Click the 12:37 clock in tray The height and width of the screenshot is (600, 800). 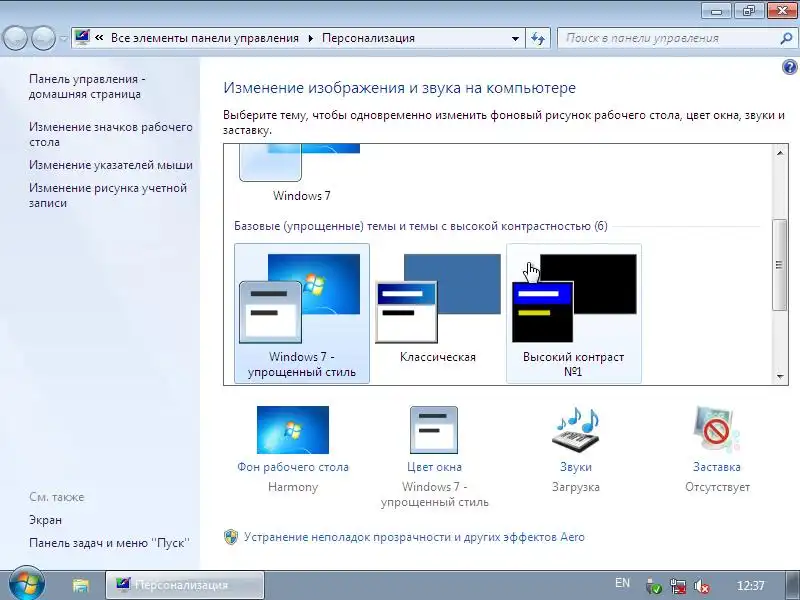pyautogui.click(x=751, y=586)
